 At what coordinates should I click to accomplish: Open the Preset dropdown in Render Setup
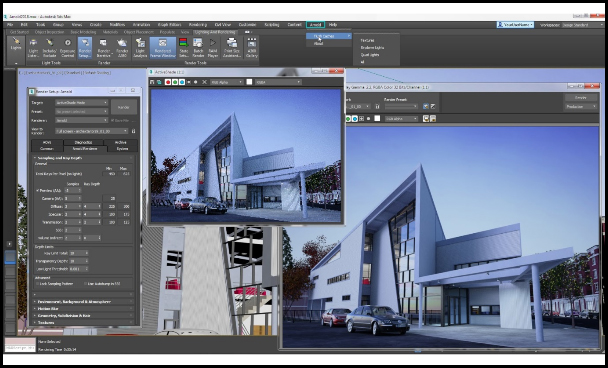point(81,111)
